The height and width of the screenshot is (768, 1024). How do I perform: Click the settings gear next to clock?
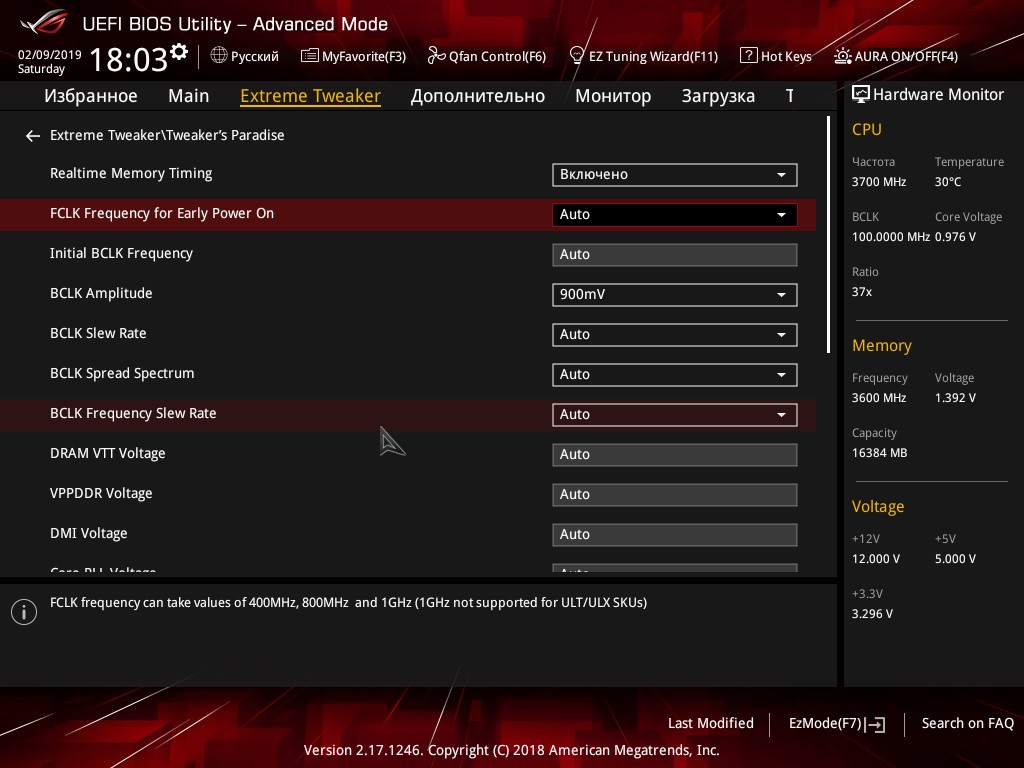click(x=179, y=52)
